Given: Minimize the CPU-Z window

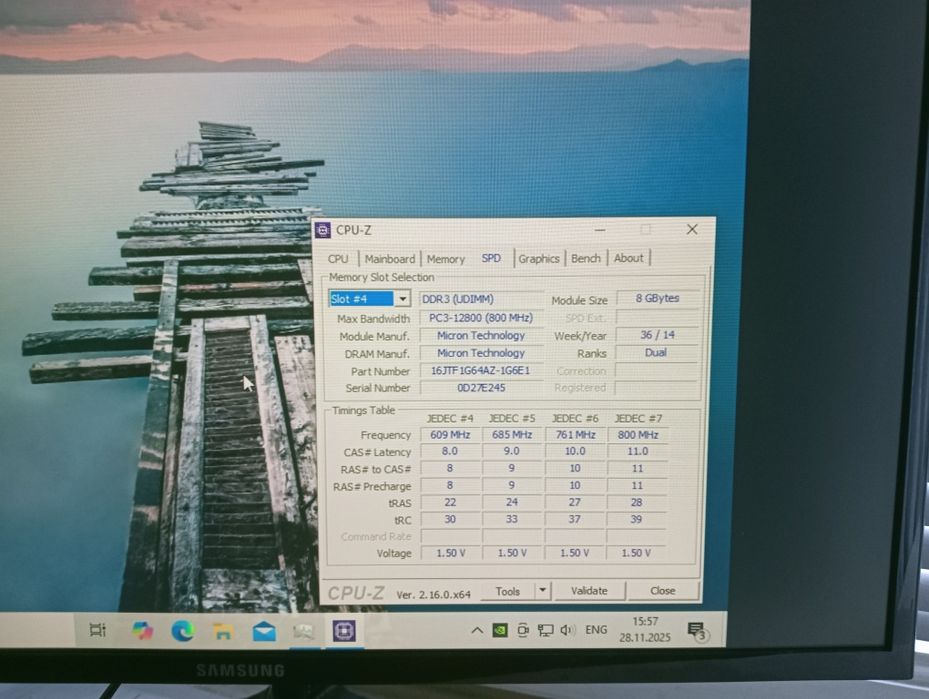Looking at the screenshot, I should point(600,230).
